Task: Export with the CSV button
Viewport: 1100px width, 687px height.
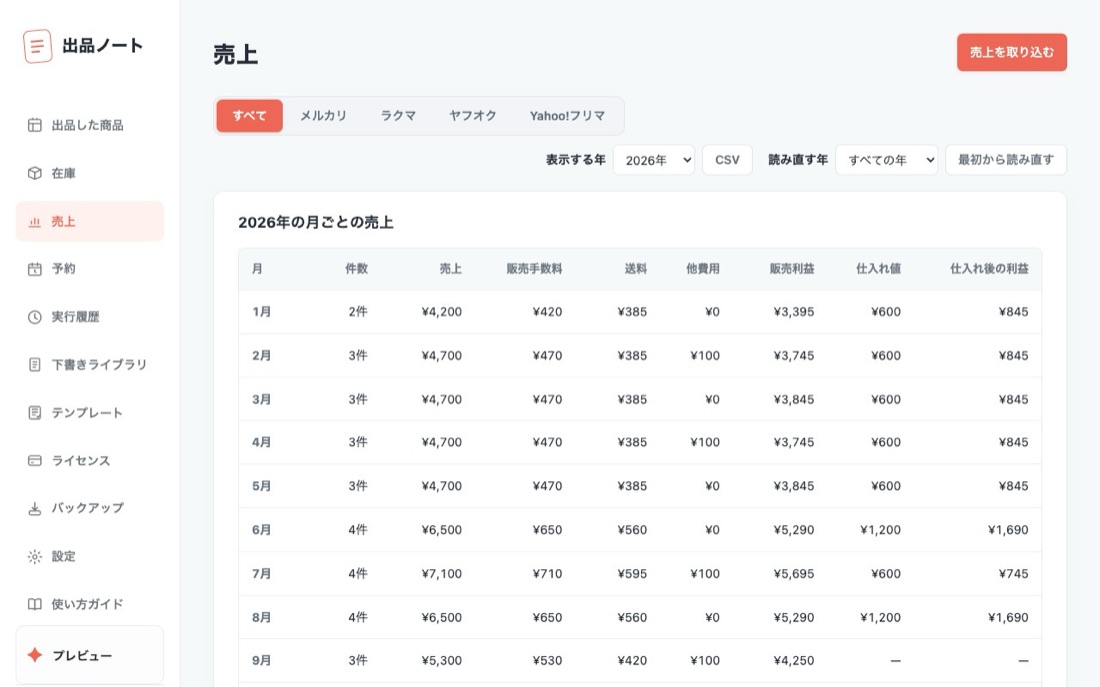Action: point(727,160)
